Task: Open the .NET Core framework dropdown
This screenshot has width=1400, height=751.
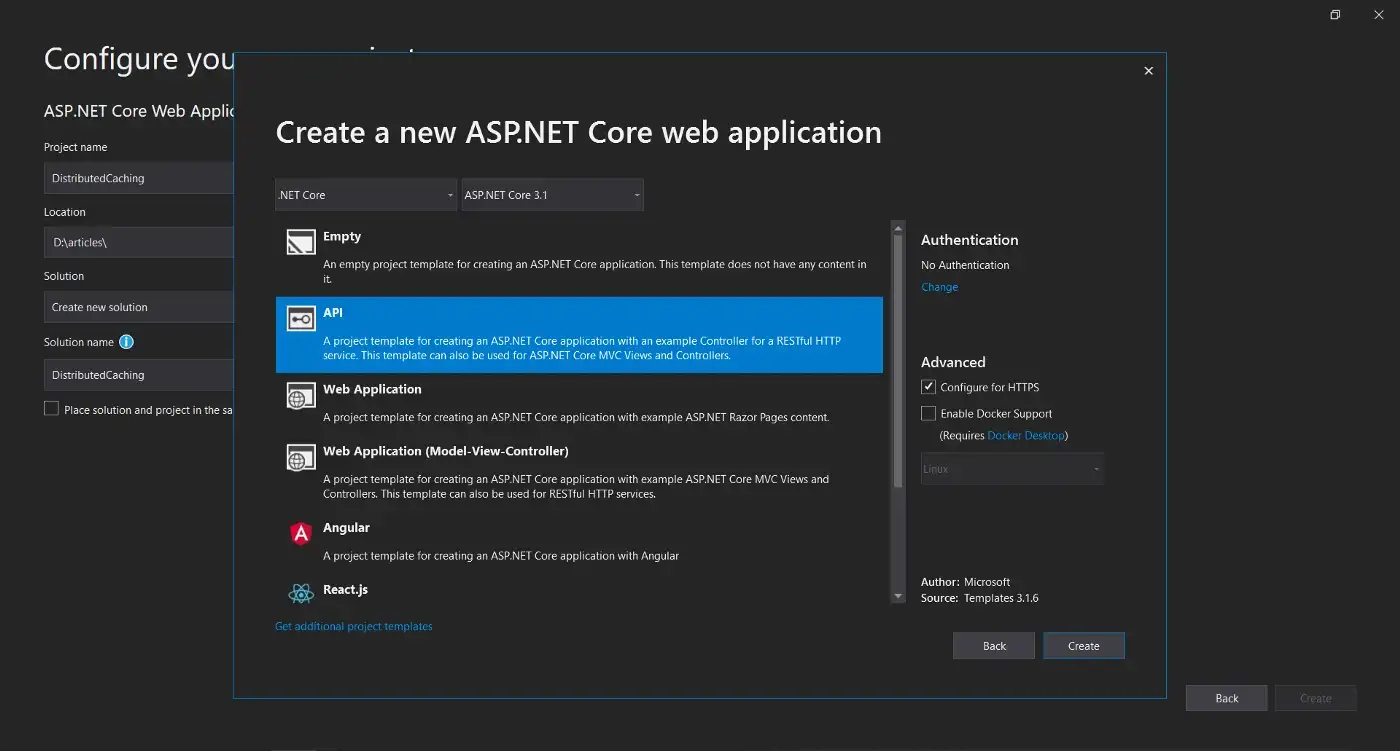Action: (366, 195)
